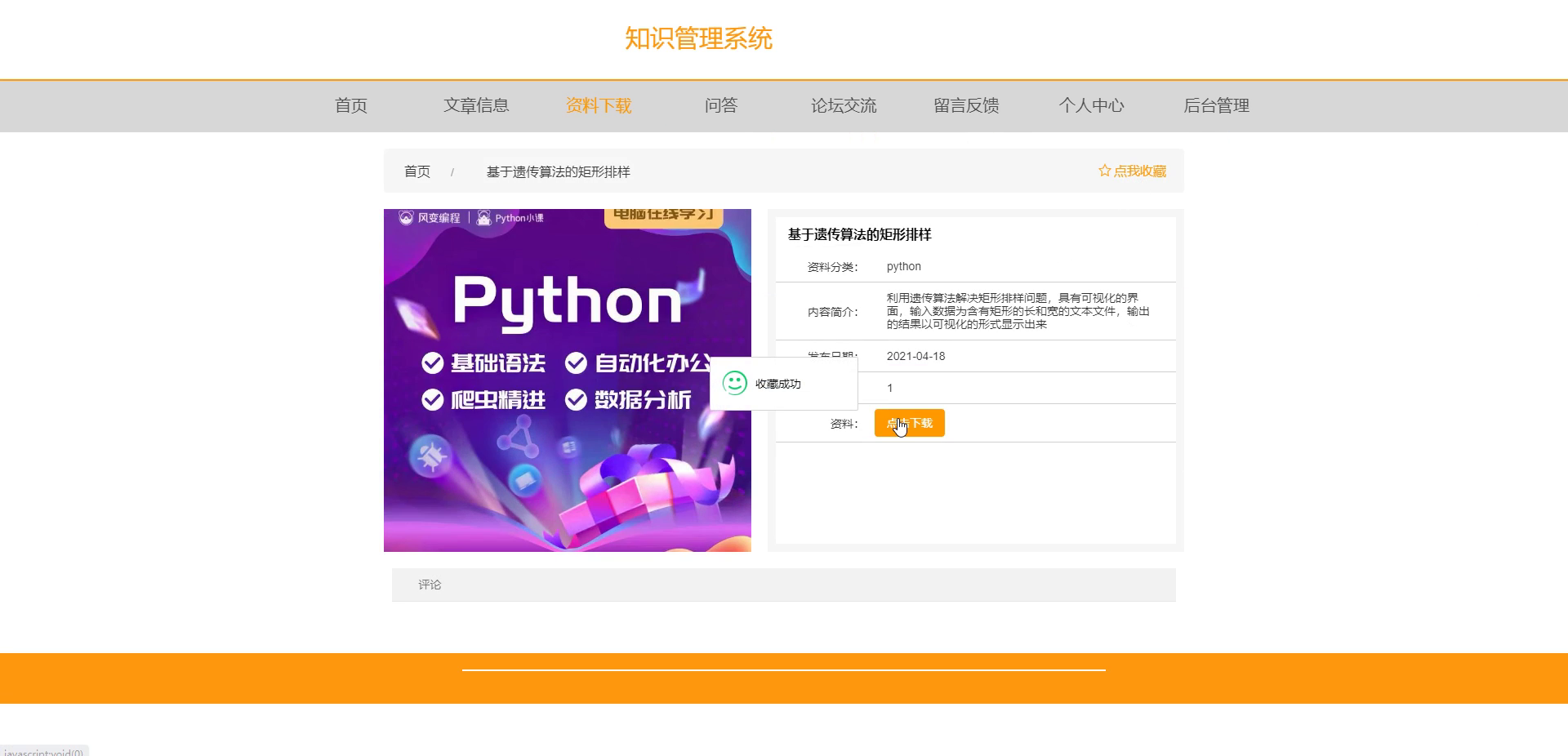1568x756 pixels.
Task: Select the 资料下载 navigation tab
Action: click(x=599, y=105)
